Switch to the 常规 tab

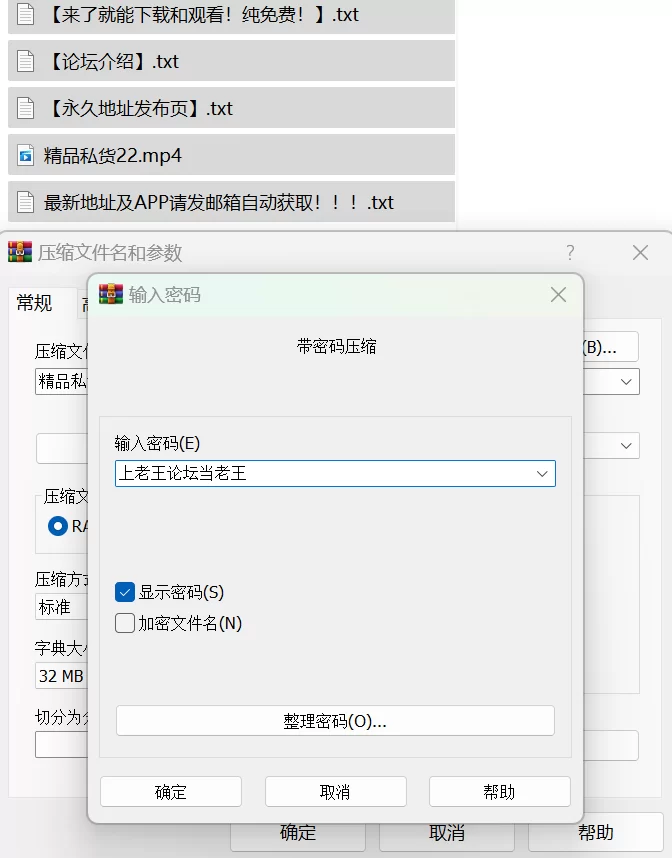click(x=34, y=303)
